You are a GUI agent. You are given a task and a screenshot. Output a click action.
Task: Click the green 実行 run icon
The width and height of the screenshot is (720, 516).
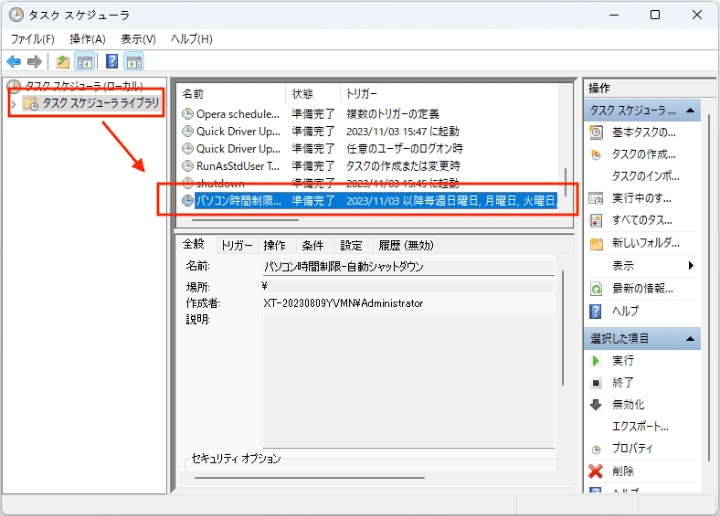click(x=596, y=360)
